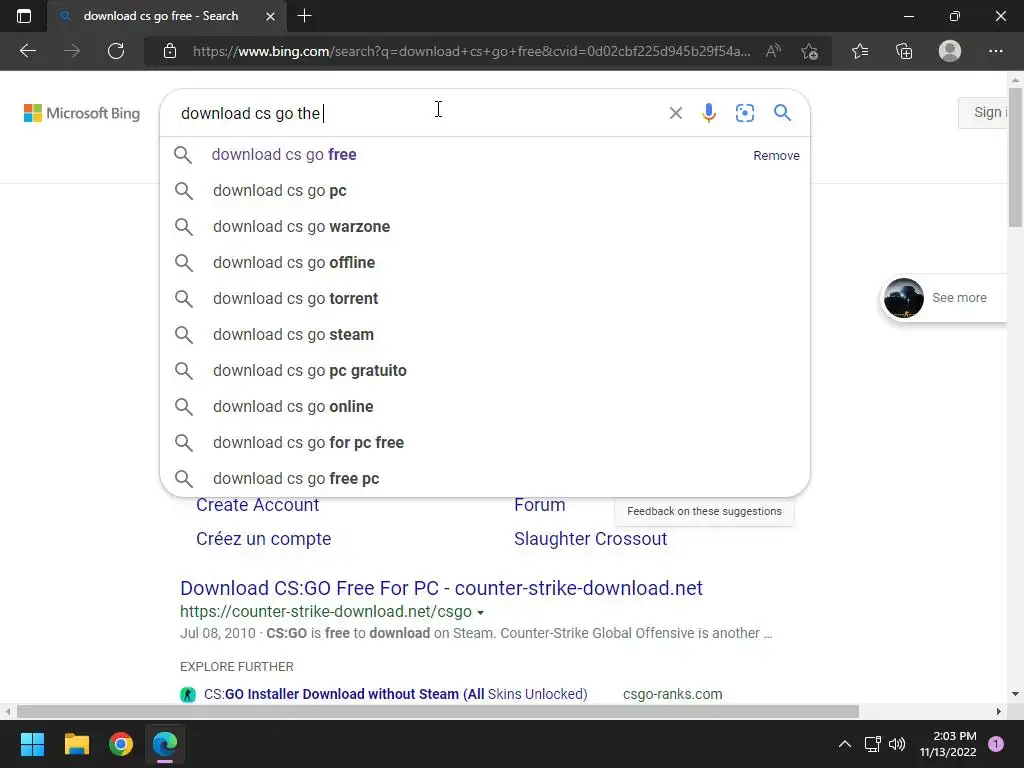1024x768 pixels.
Task: Launch Google Chrome from taskbar
Action: coord(121,744)
